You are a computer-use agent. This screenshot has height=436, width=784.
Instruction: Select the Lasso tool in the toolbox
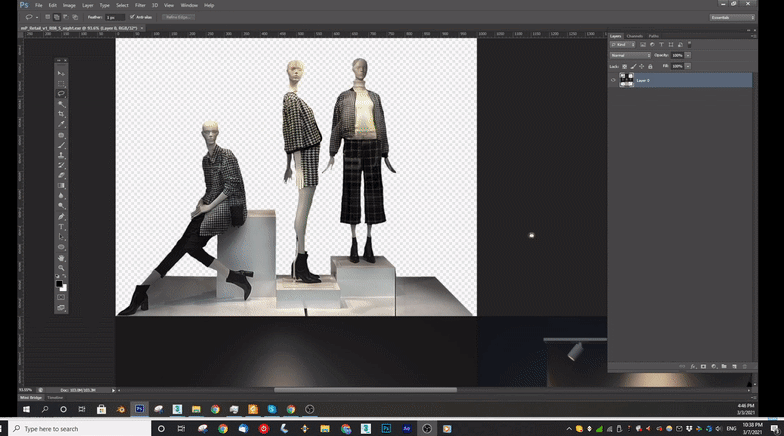[x=61, y=94]
